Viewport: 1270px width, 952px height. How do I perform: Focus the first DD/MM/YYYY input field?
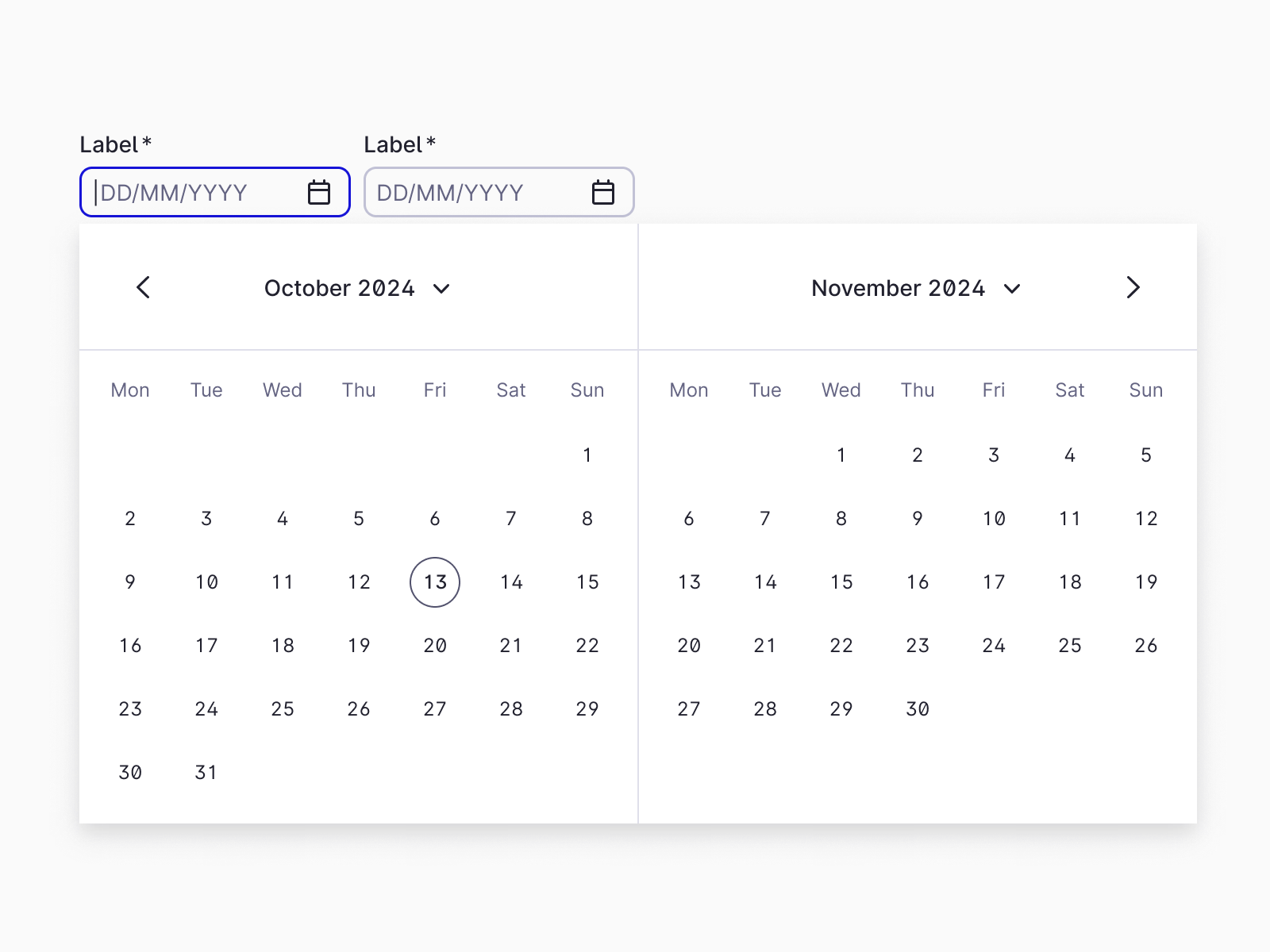[215, 192]
